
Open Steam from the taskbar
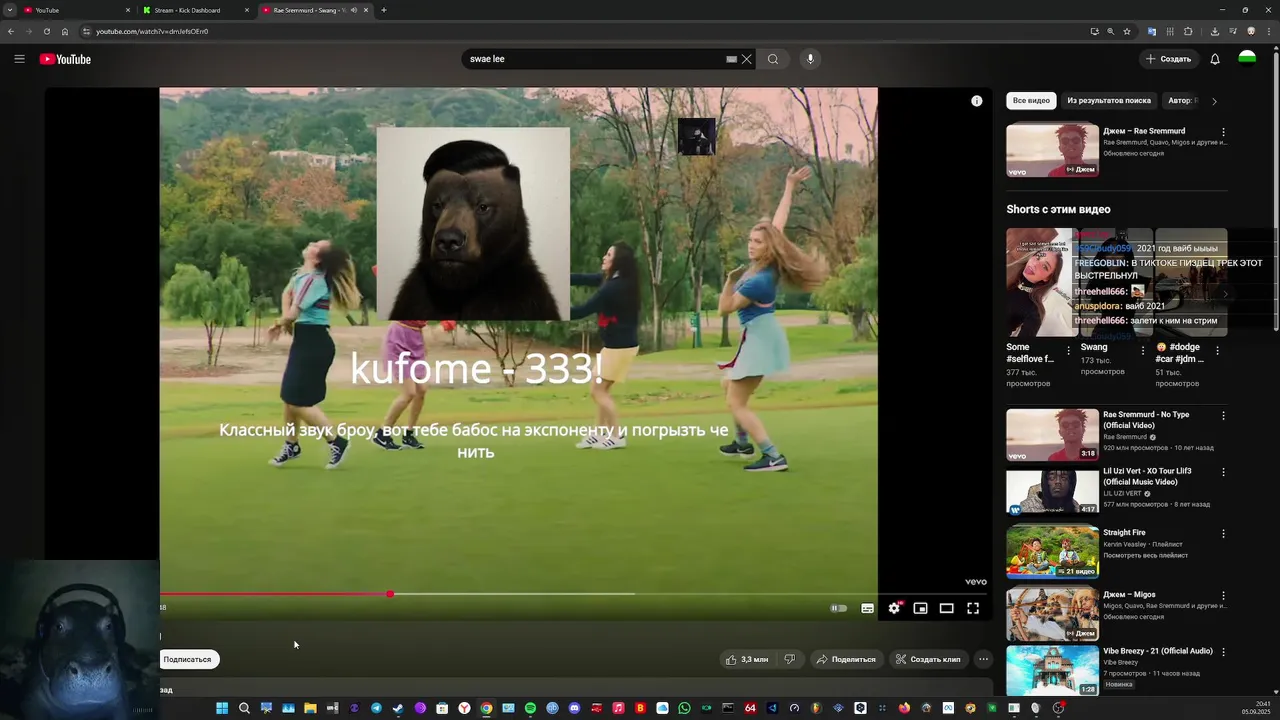point(398,708)
